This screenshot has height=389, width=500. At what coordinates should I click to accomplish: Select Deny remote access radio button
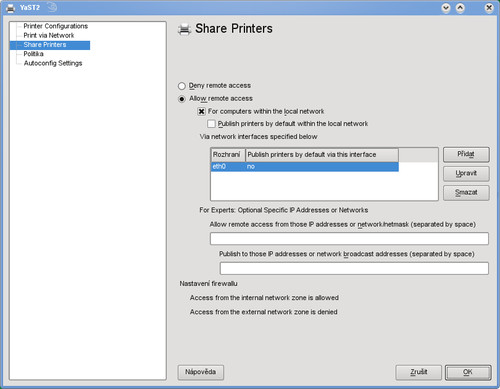[182, 86]
